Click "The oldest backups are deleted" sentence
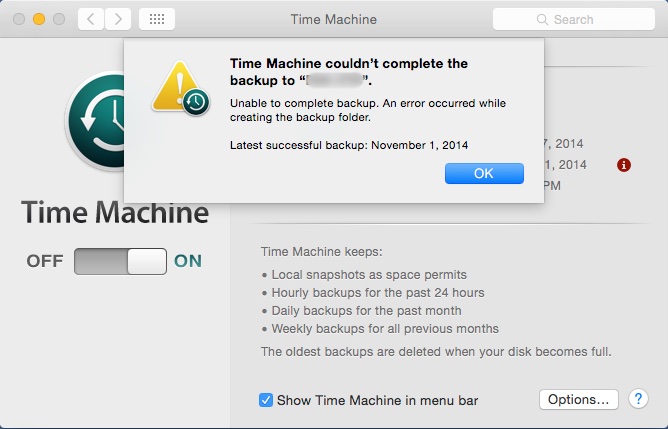668x429 pixels. [436, 352]
